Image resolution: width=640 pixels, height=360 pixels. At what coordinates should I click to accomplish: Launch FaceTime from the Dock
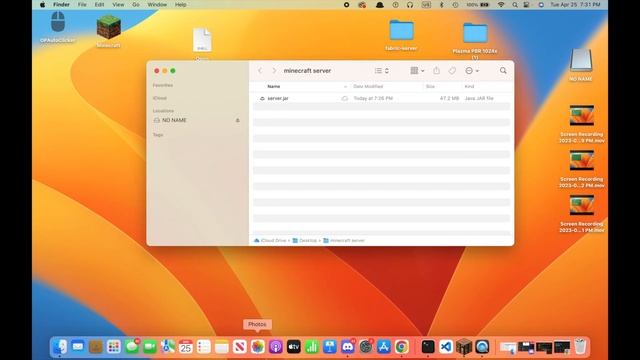[150, 347]
